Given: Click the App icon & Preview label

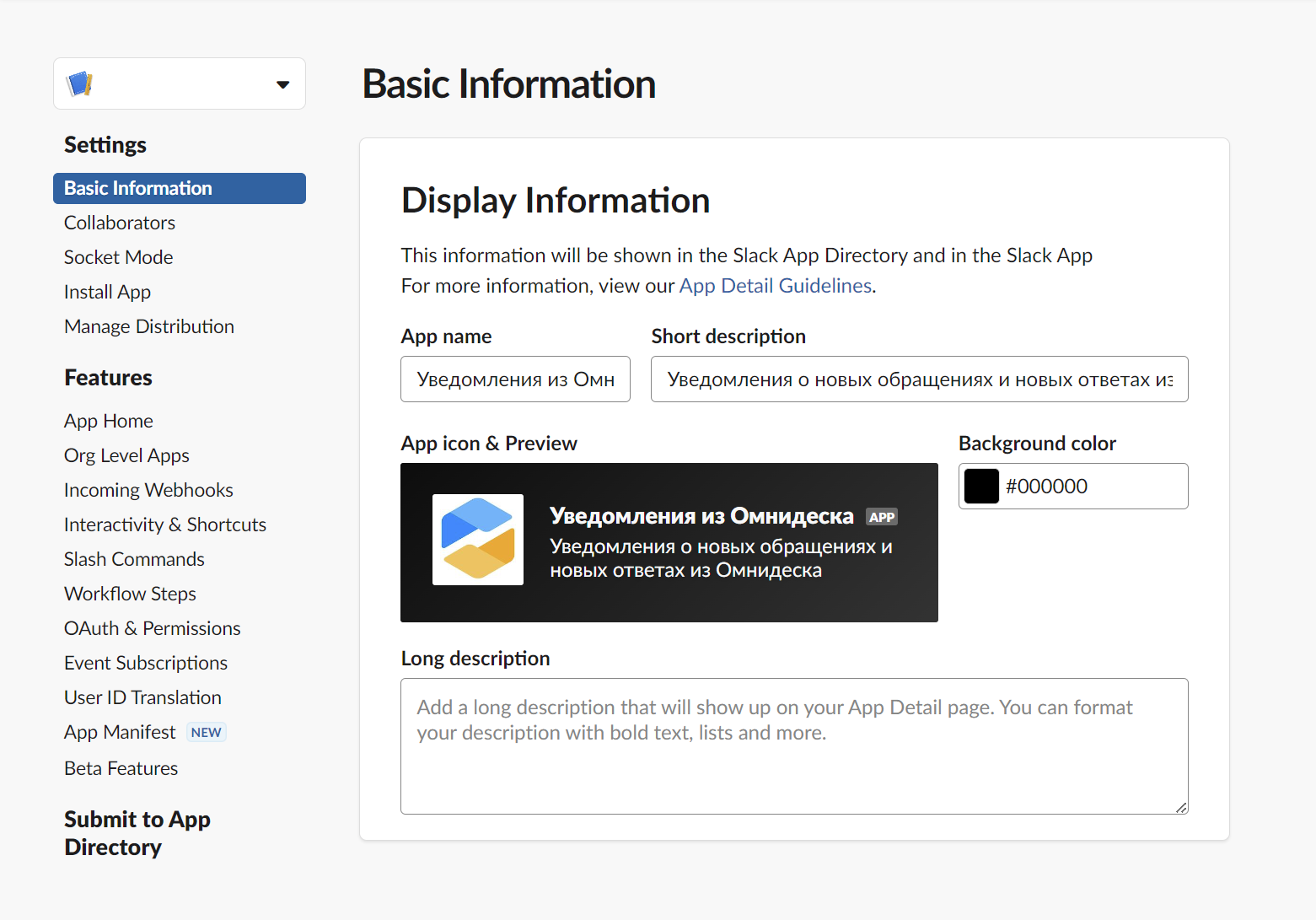Looking at the screenshot, I should click(489, 444).
